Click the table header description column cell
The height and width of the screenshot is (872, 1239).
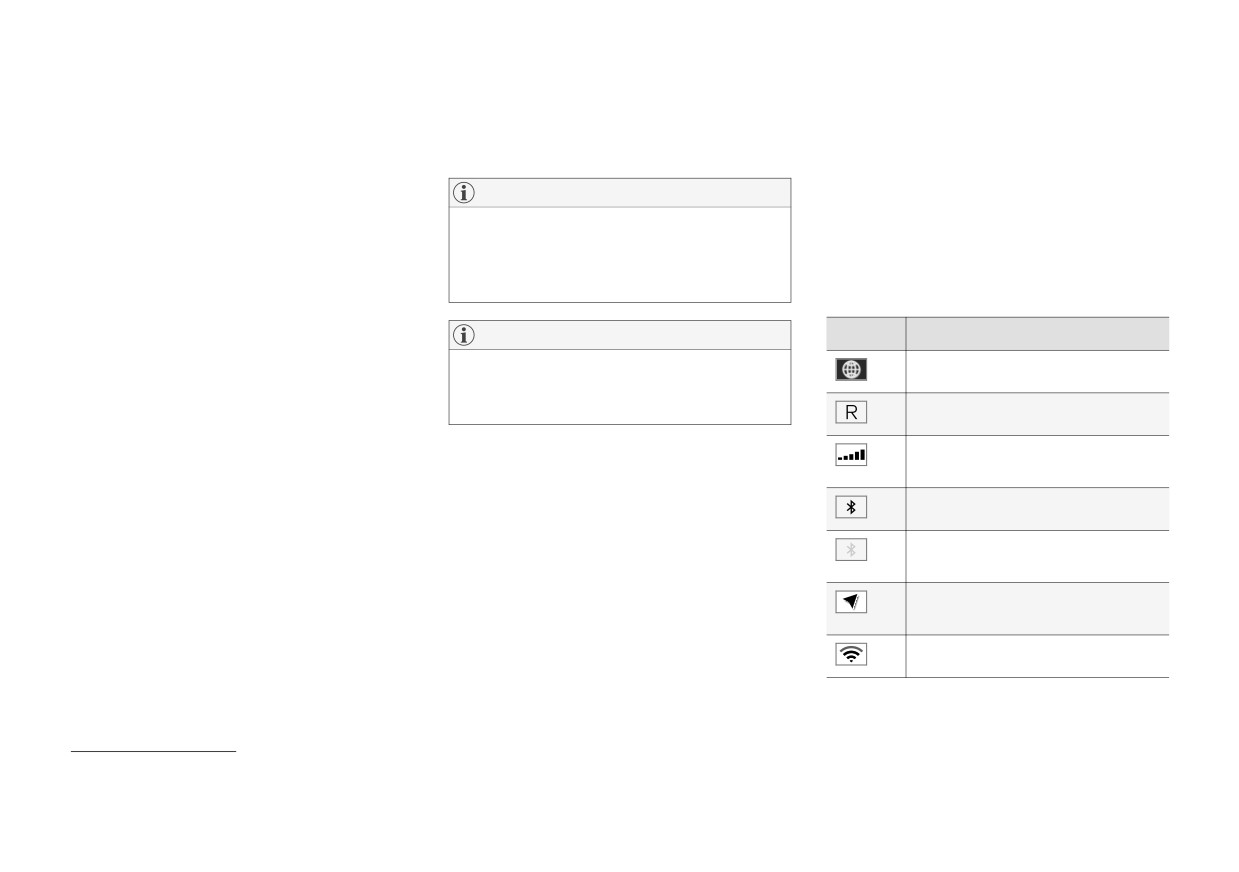click(1037, 333)
